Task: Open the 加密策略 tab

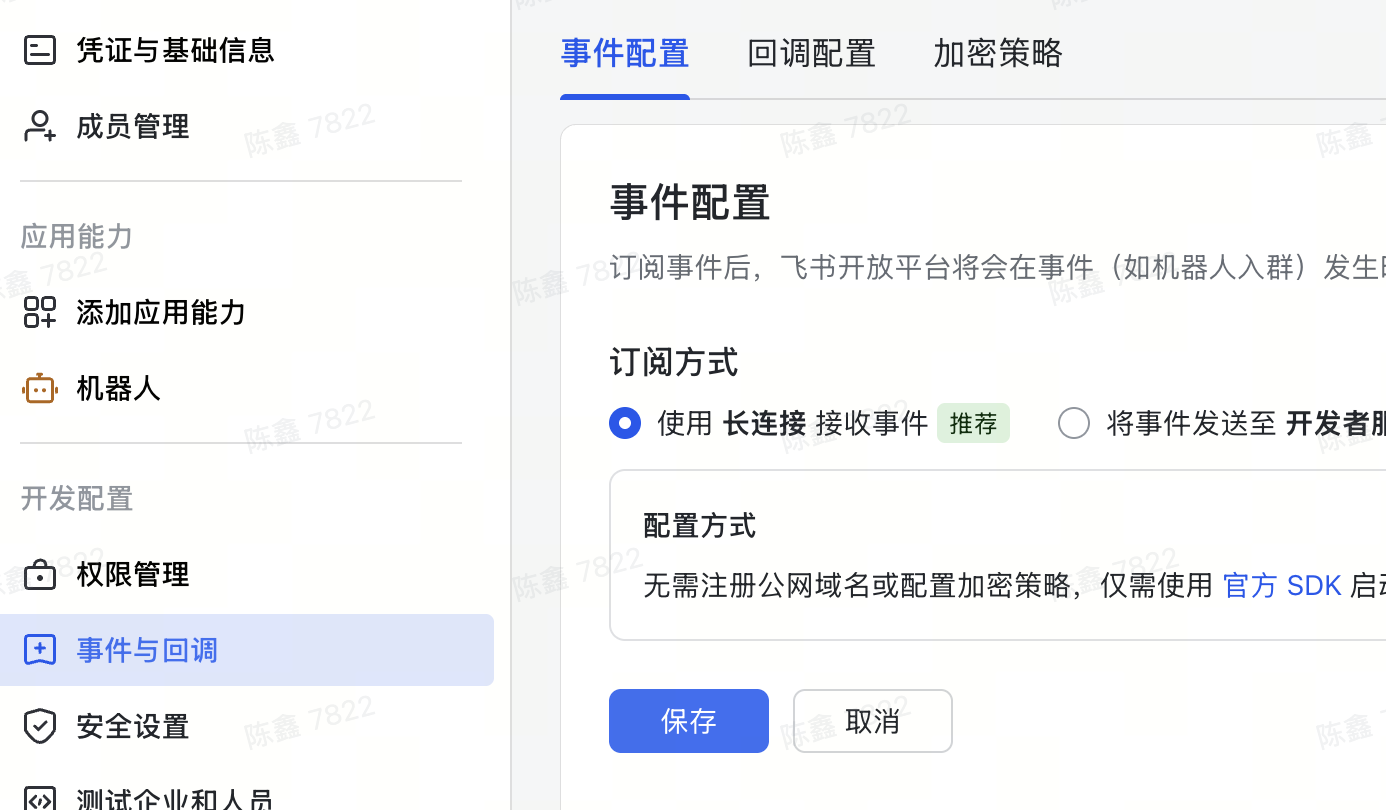Action: coord(997,53)
